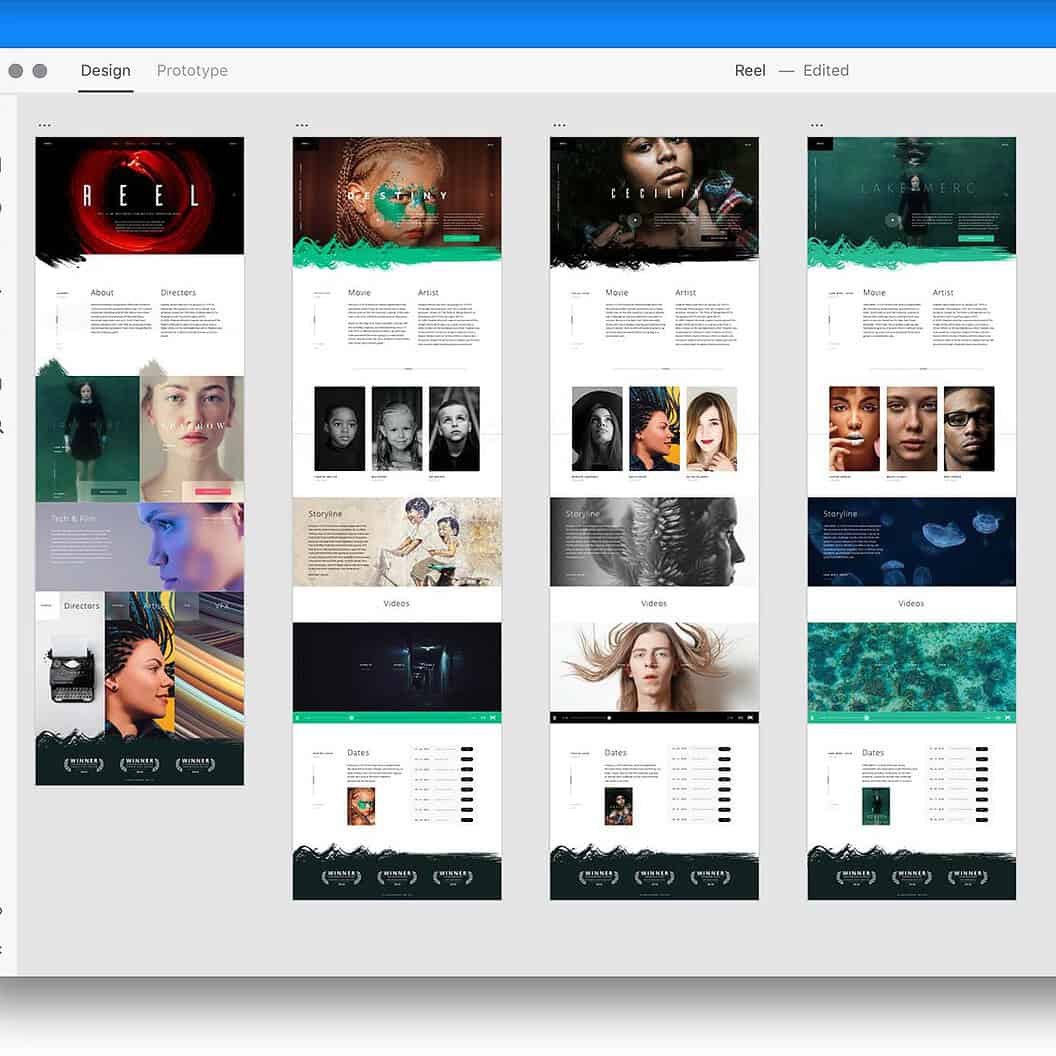Click the center Winner laurel badge on REEL's footer
The height and width of the screenshot is (1056, 1056).
coord(139,763)
